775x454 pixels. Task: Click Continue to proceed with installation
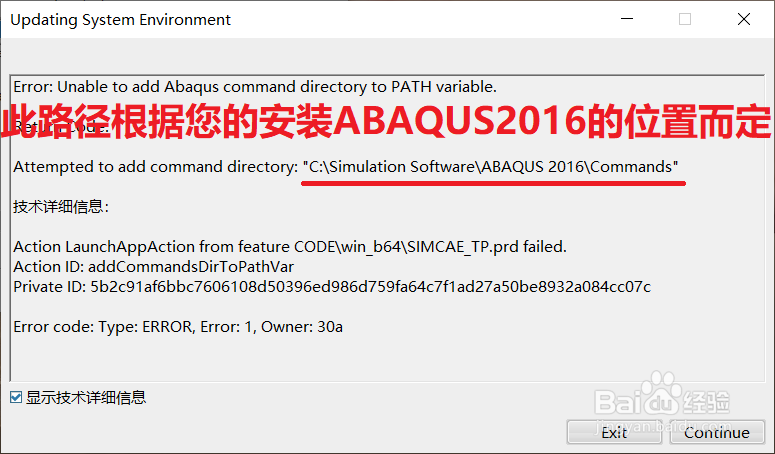717,432
